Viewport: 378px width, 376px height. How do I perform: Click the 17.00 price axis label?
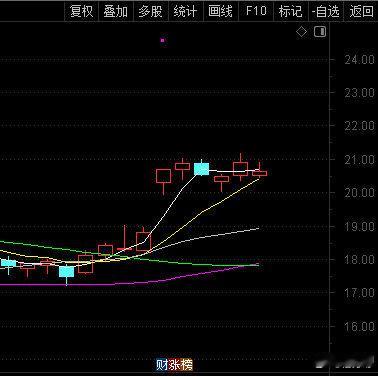[x=359, y=293]
